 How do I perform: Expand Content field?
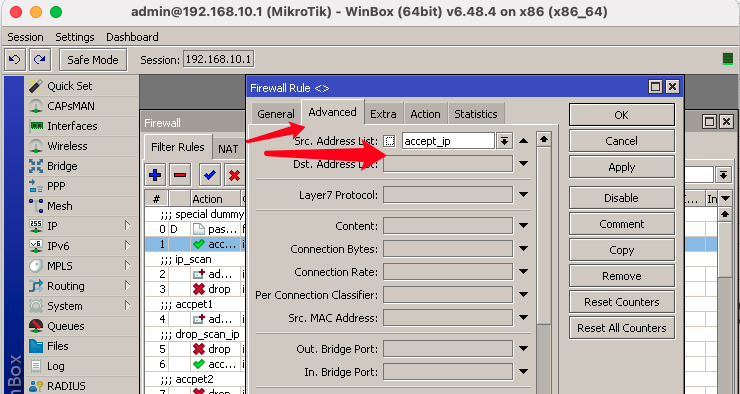coord(523,226)
